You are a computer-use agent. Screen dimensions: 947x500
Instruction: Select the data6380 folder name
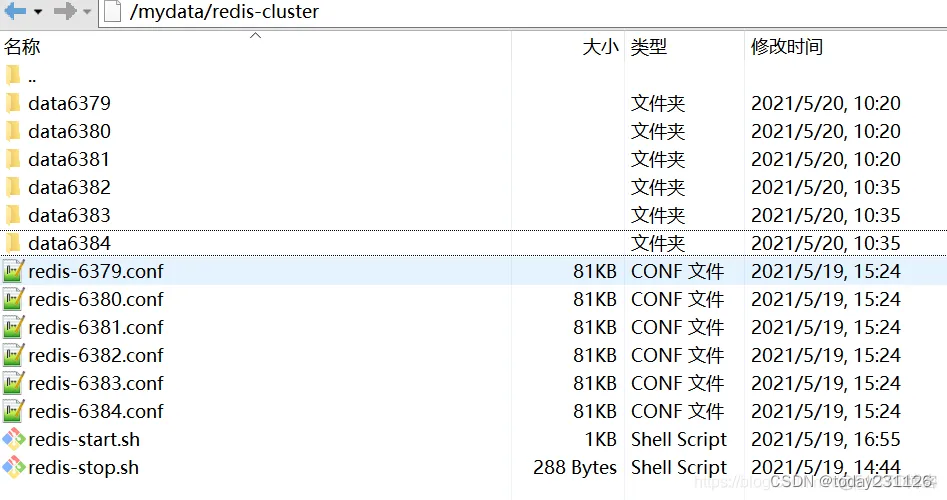(x=69, y=131)
